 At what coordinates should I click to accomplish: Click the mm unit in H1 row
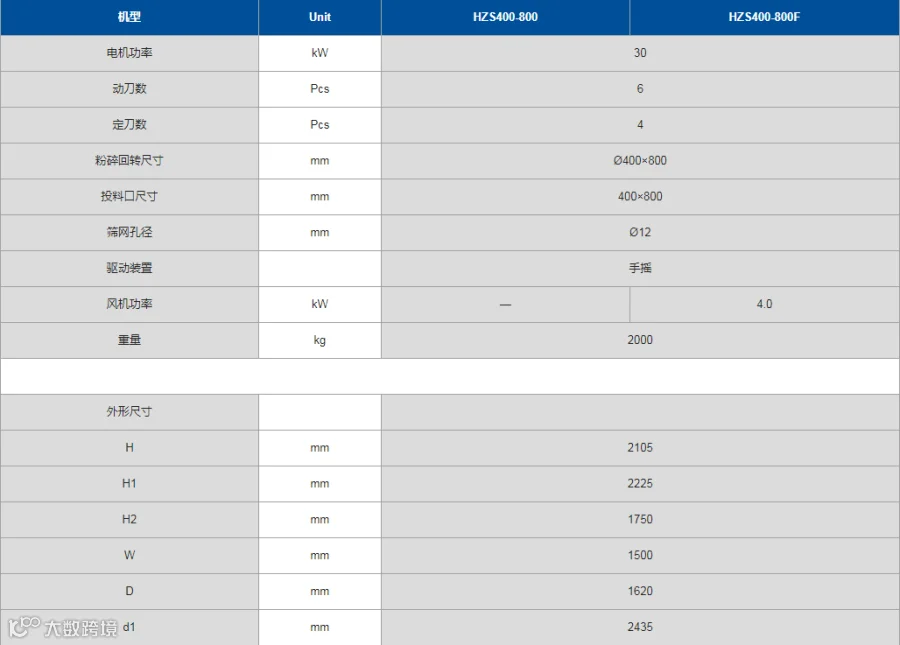pos(320,484)
